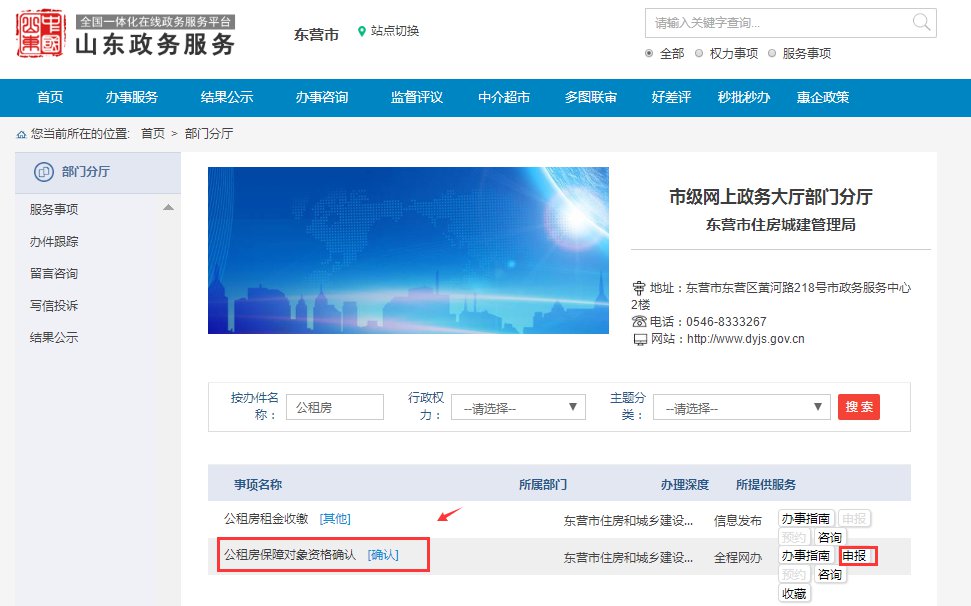Screen dimensions: 971x606
Task: Click the red 搜索 button
Action: [859, 407]
